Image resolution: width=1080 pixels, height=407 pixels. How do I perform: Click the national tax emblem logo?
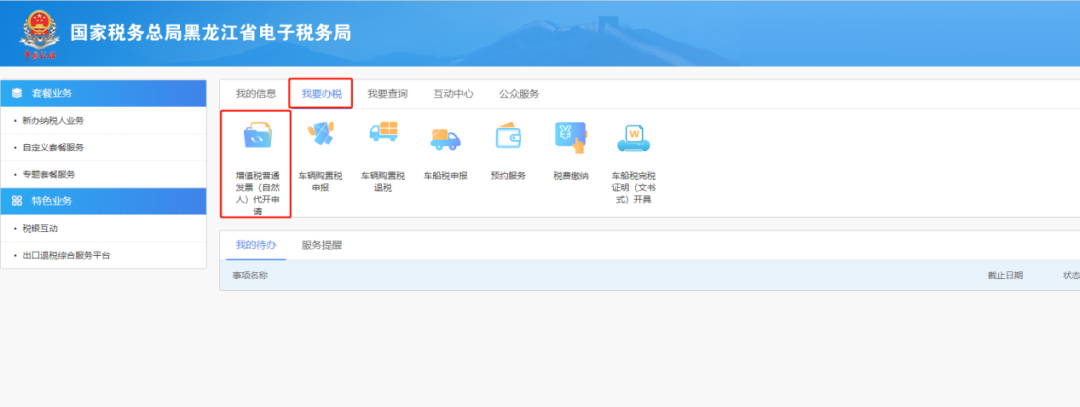pyautogui.click(x=39, y=34)
